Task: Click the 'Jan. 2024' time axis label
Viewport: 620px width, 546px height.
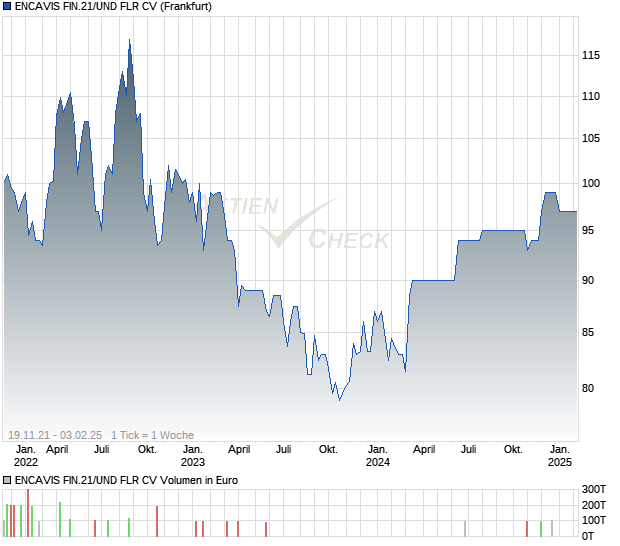Action: pos(378,455)
